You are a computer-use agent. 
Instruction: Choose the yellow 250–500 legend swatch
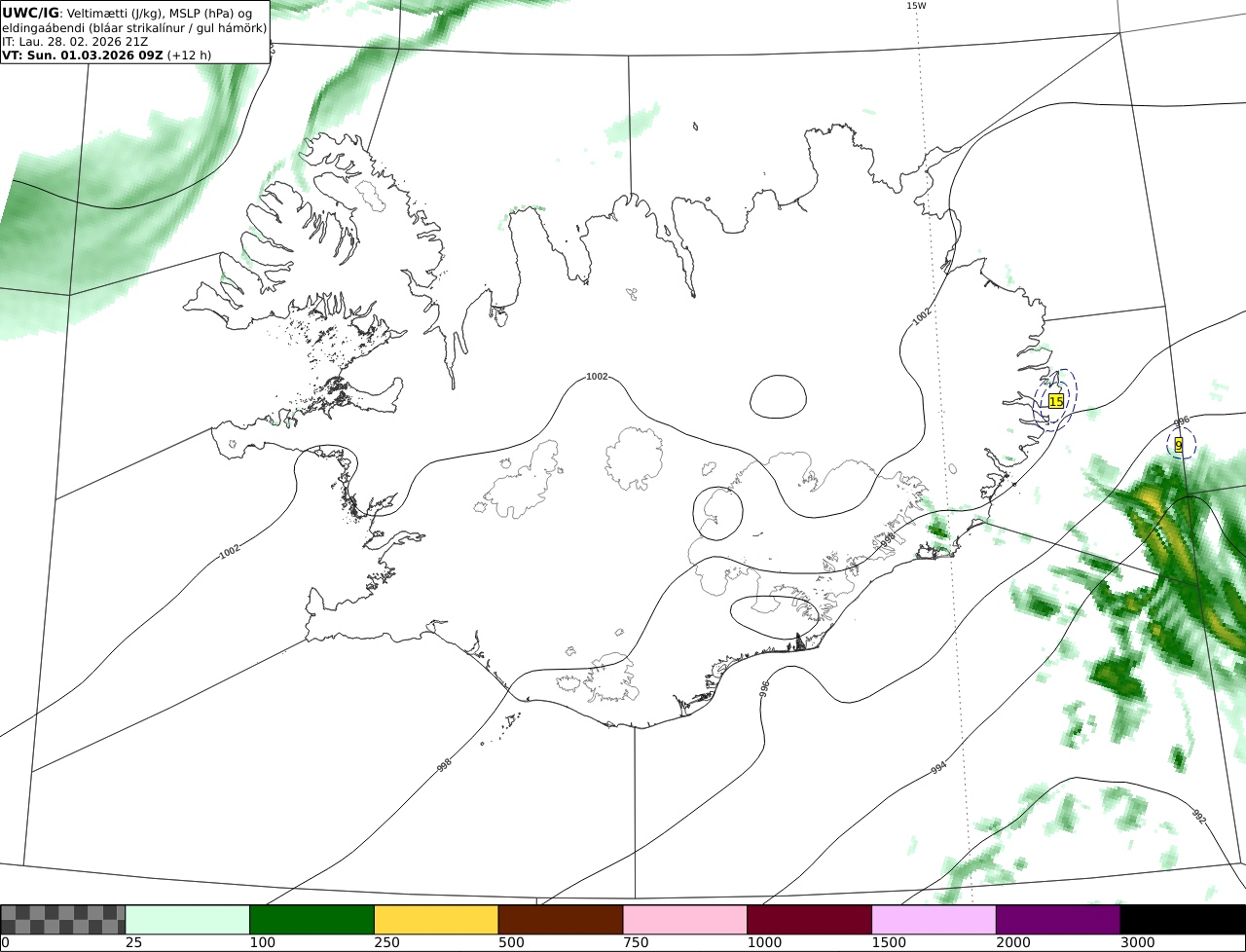click(436, 920)
